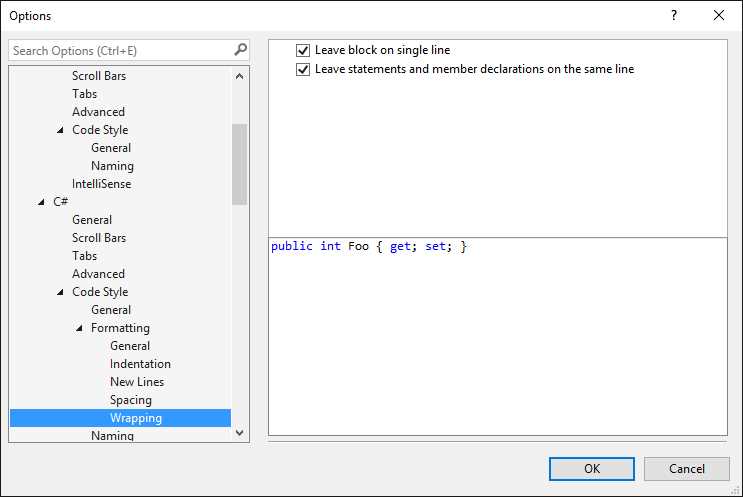Click the search magnifier icon

coord(241,50)
